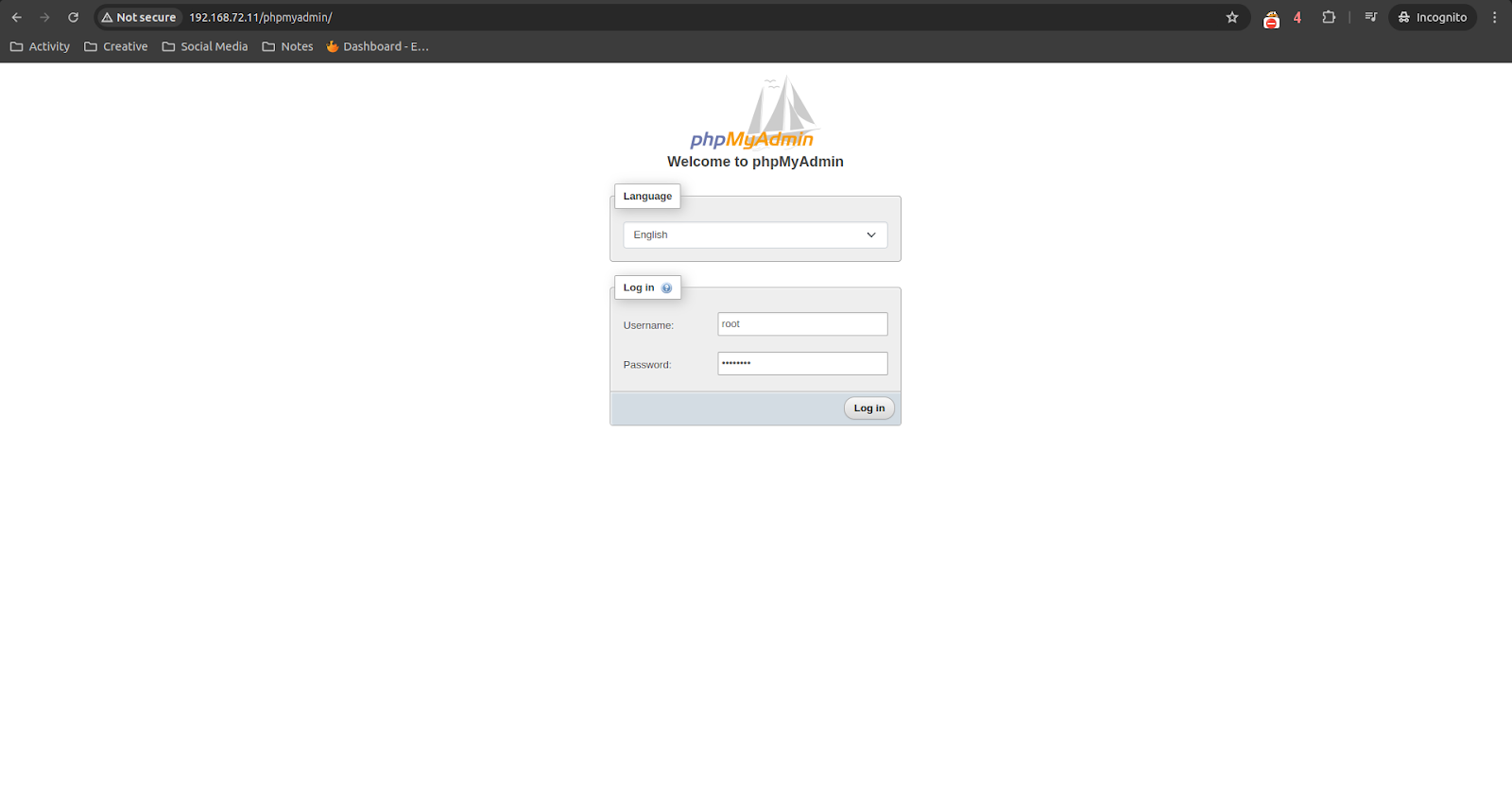Click the extension badge number 4
Image resolution: width=1512 pixels, height=798 pixels.
[x=1297, y=18]
